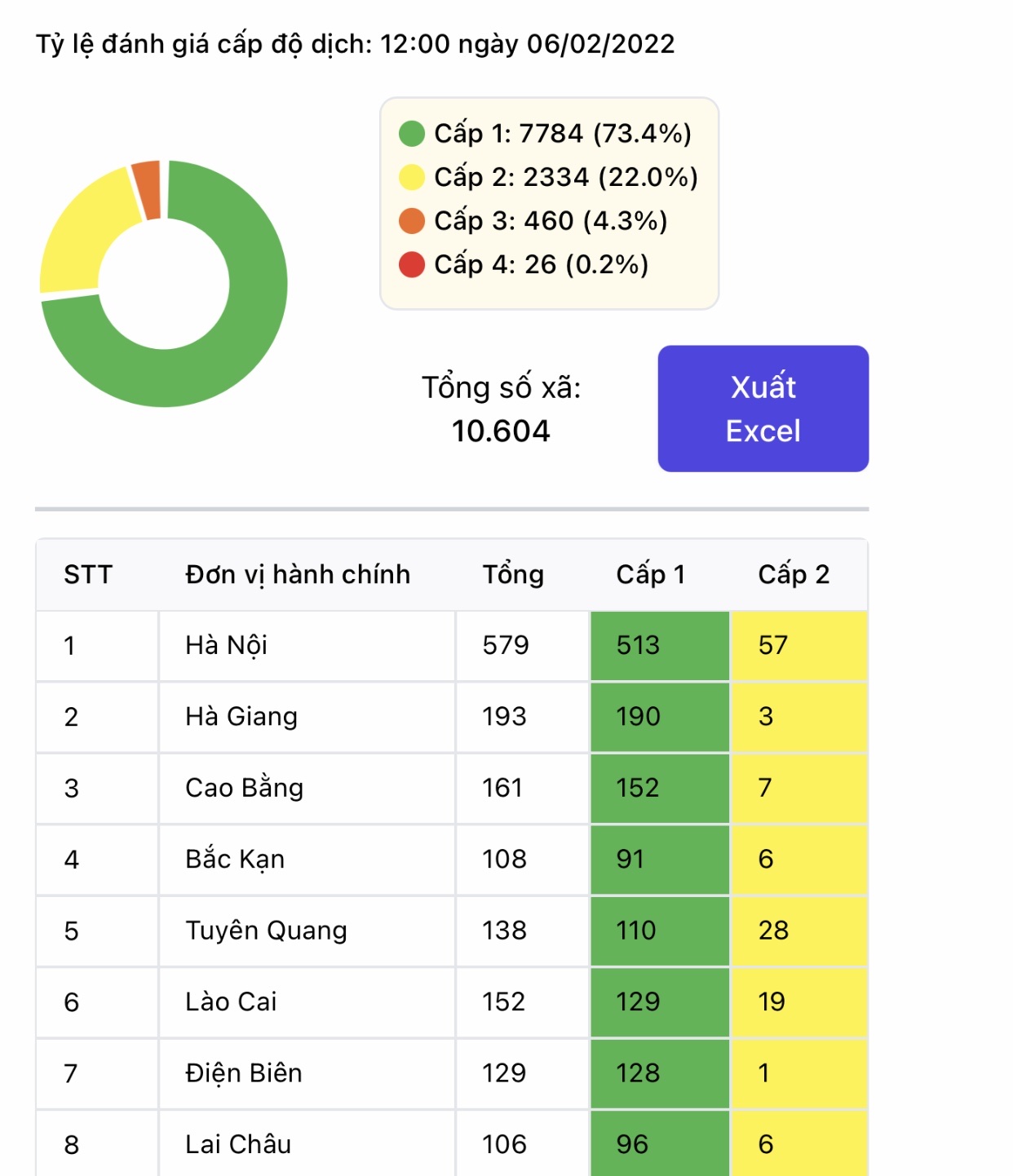Click the green segment of donut chart
The height and width of the screenshot is (1176, 1013).
point(245,343)
